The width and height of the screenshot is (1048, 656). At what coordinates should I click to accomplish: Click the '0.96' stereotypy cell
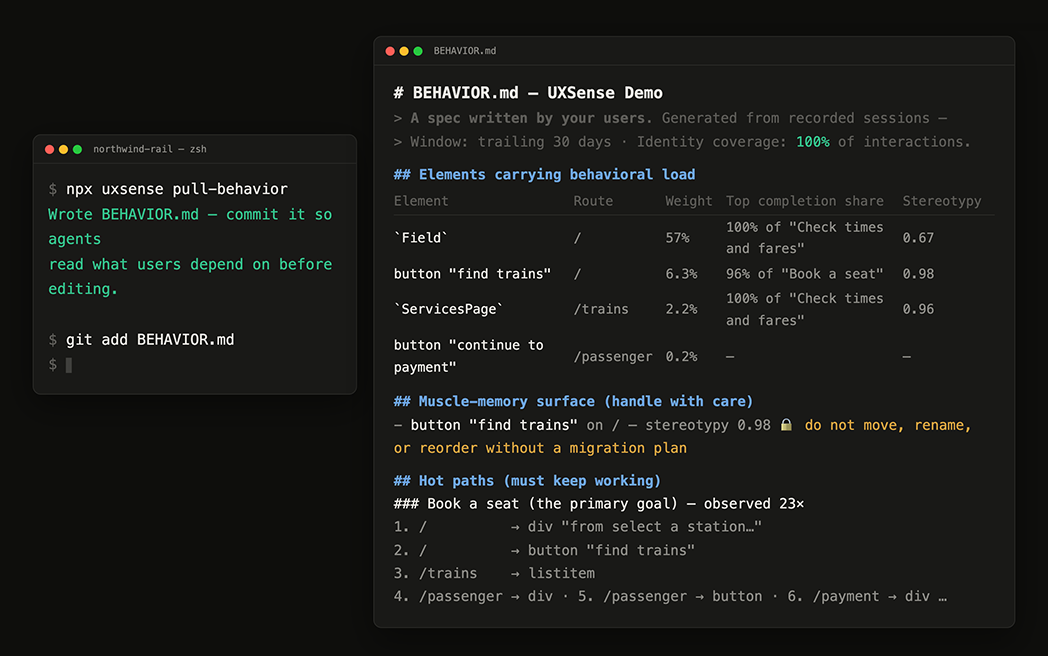click(918, 310)
